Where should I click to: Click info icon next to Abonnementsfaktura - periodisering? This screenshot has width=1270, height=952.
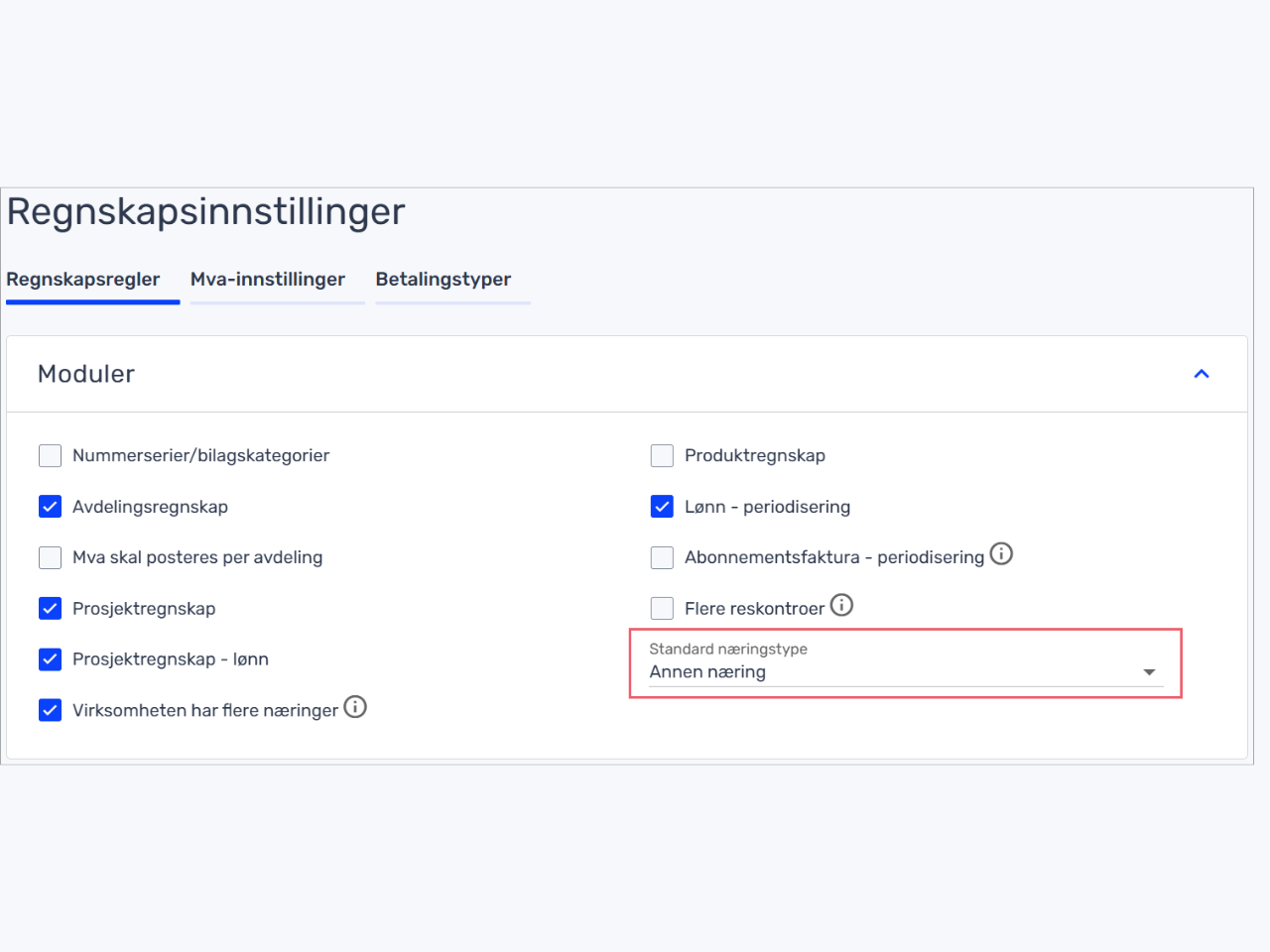tap(1001, 554)
